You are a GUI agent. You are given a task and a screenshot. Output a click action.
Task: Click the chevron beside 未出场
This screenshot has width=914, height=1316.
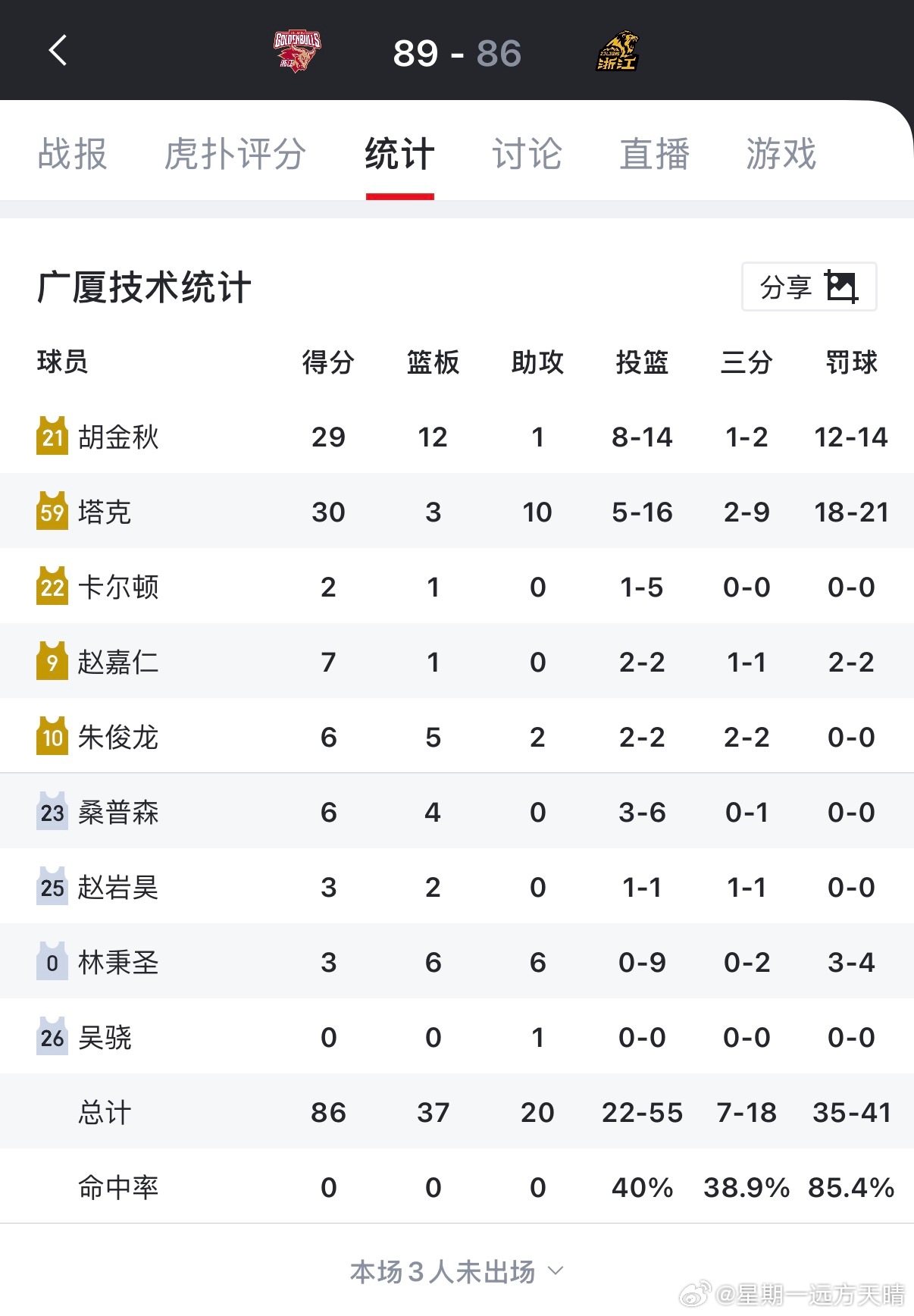tap(556, 1271)
